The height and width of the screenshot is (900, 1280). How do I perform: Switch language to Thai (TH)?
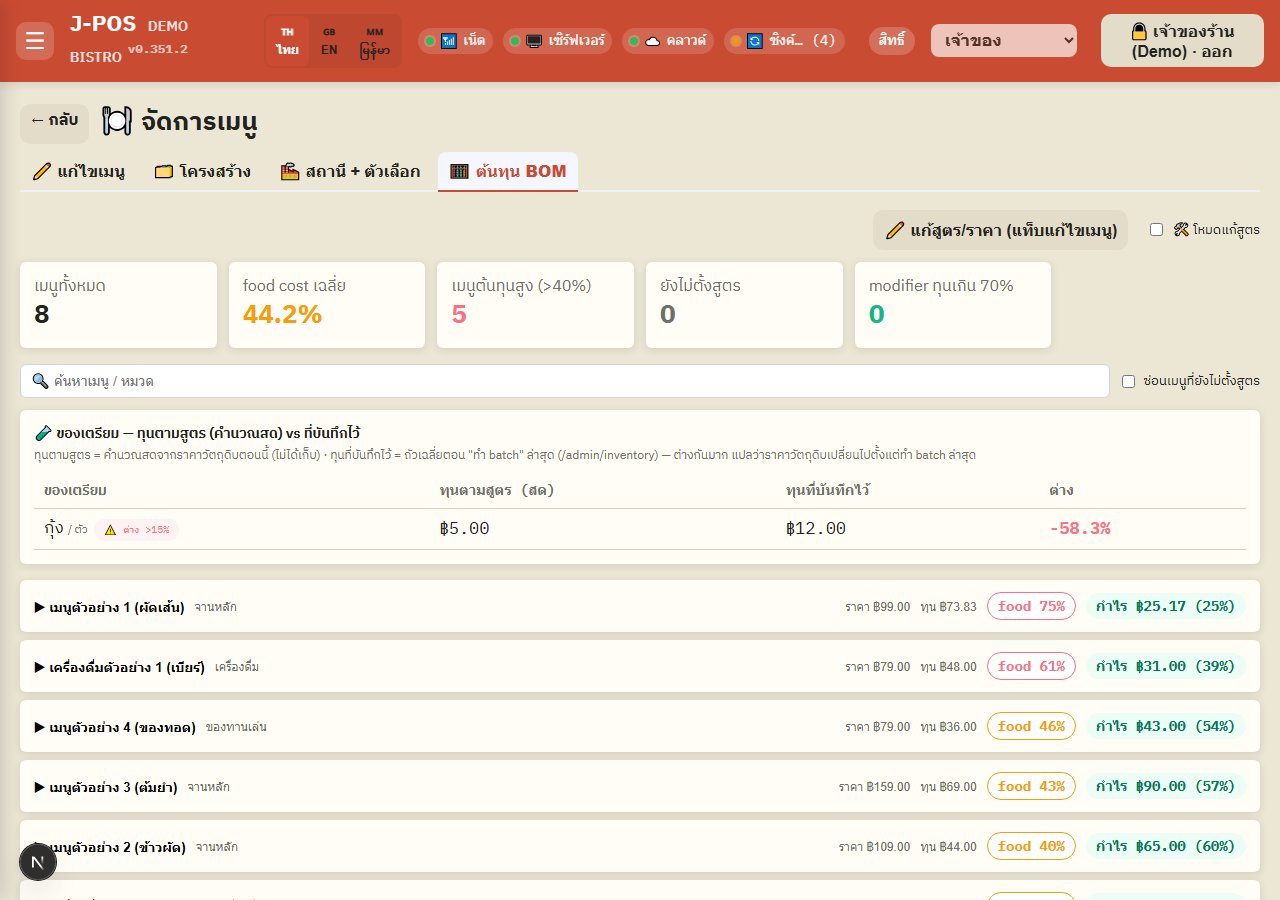point(287,41)
